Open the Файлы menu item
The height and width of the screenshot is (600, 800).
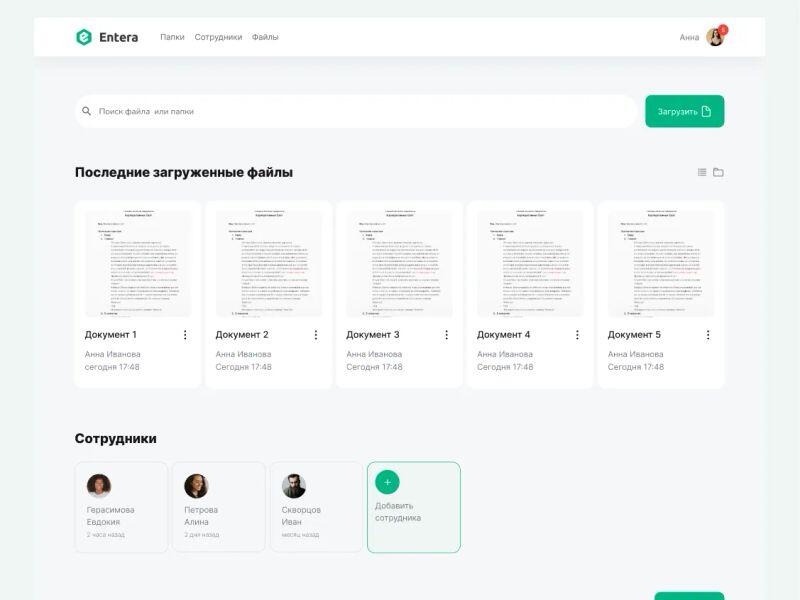tap(265, 37)
